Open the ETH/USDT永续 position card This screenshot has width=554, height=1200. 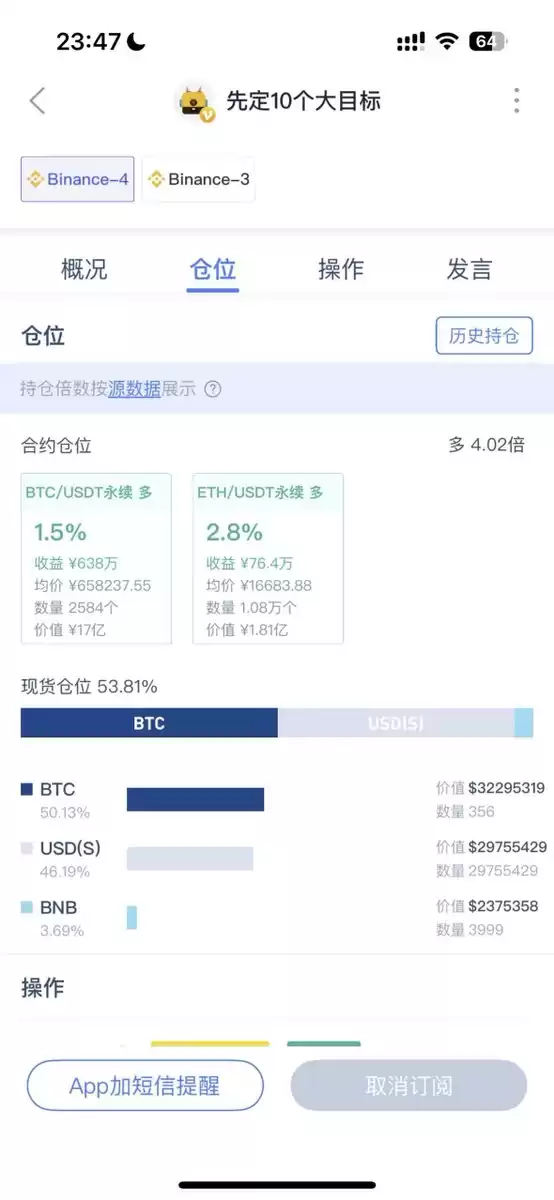pos(268,558)
